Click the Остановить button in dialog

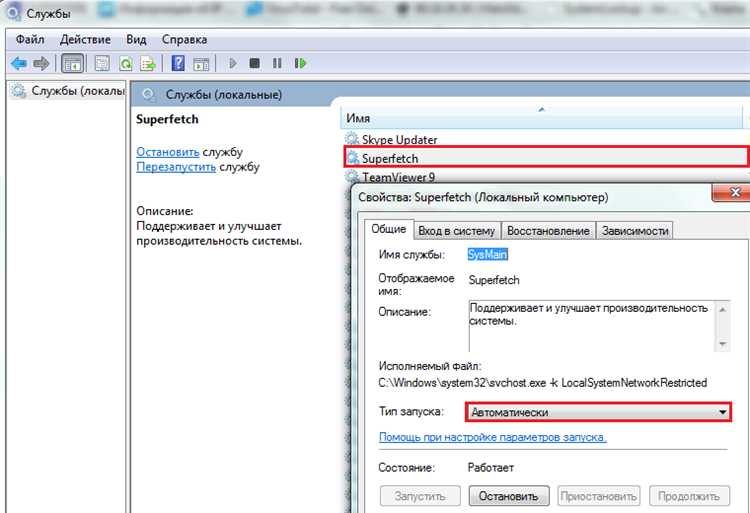coord(508,496)
